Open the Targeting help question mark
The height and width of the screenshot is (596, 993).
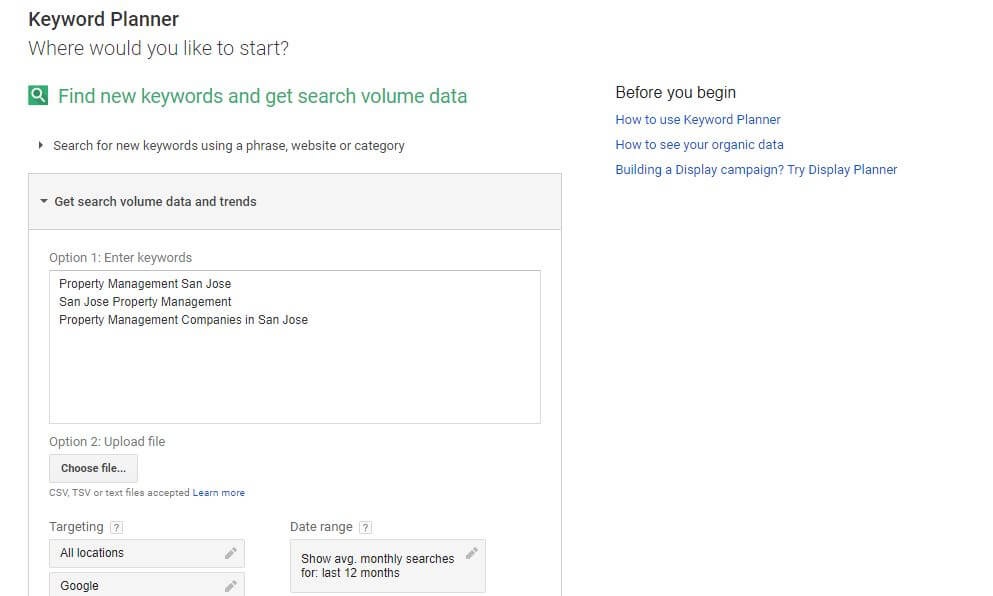(x=117, y=527)
